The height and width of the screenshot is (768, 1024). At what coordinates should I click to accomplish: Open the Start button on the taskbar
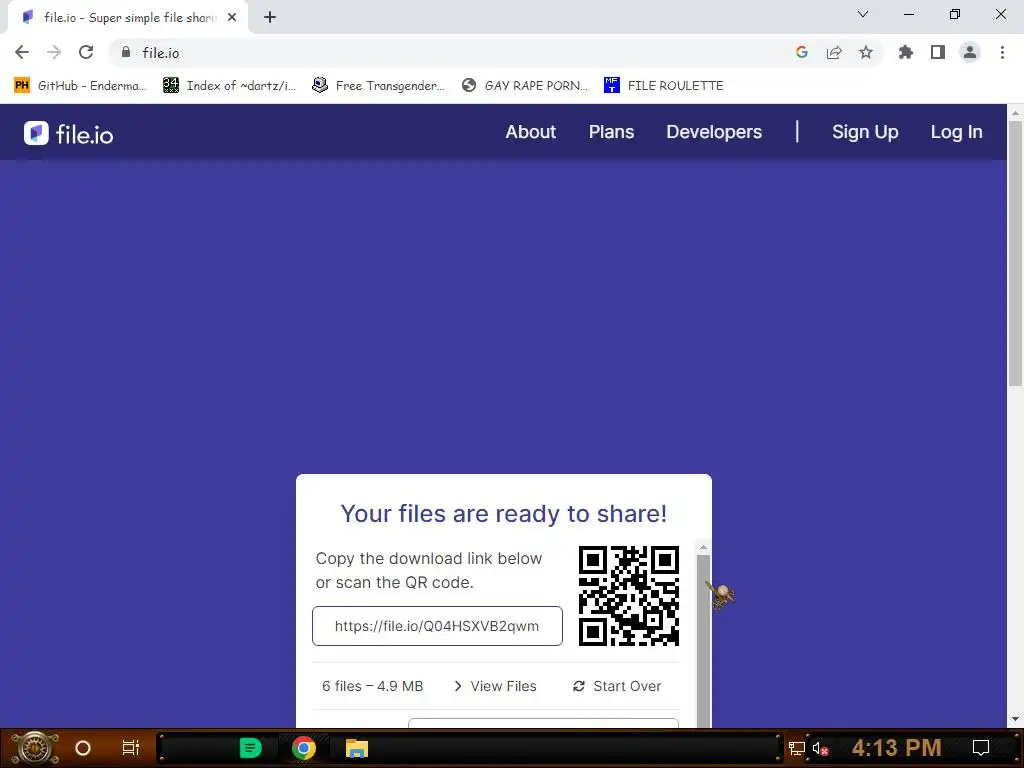tap(35, 748)
